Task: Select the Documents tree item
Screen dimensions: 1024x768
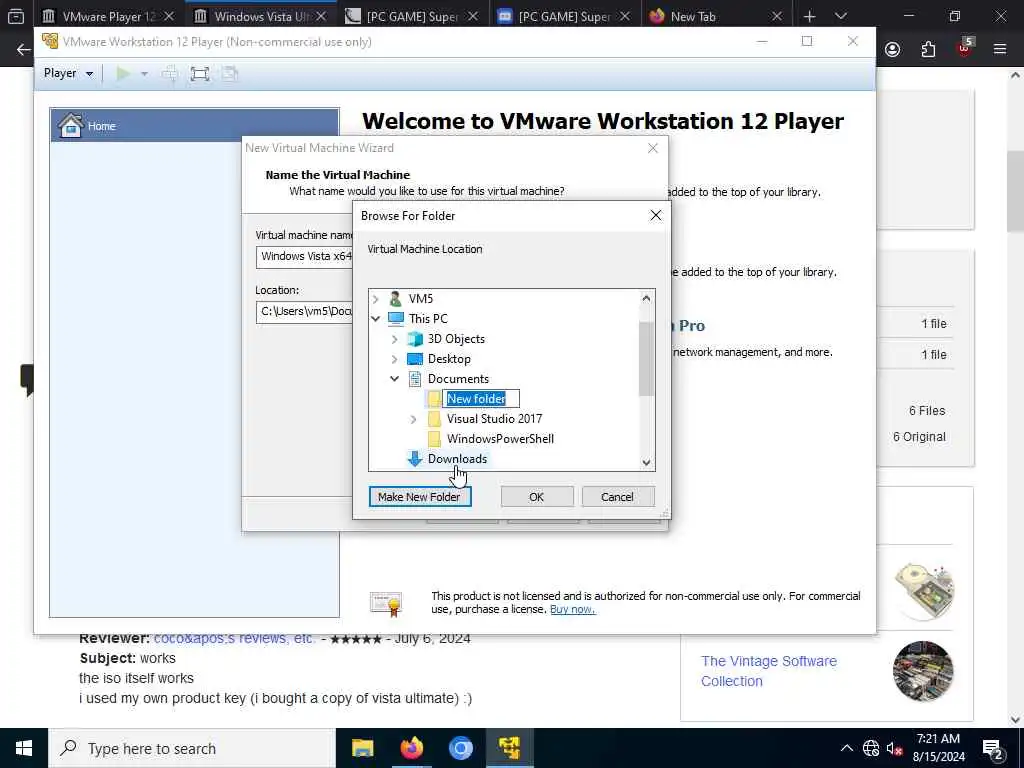Action: point(458,379)
